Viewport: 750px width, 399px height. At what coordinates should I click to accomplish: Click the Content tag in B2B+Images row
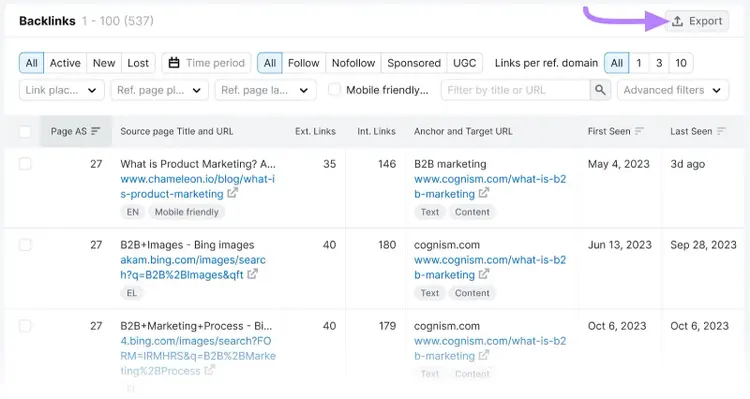[472, 293]
